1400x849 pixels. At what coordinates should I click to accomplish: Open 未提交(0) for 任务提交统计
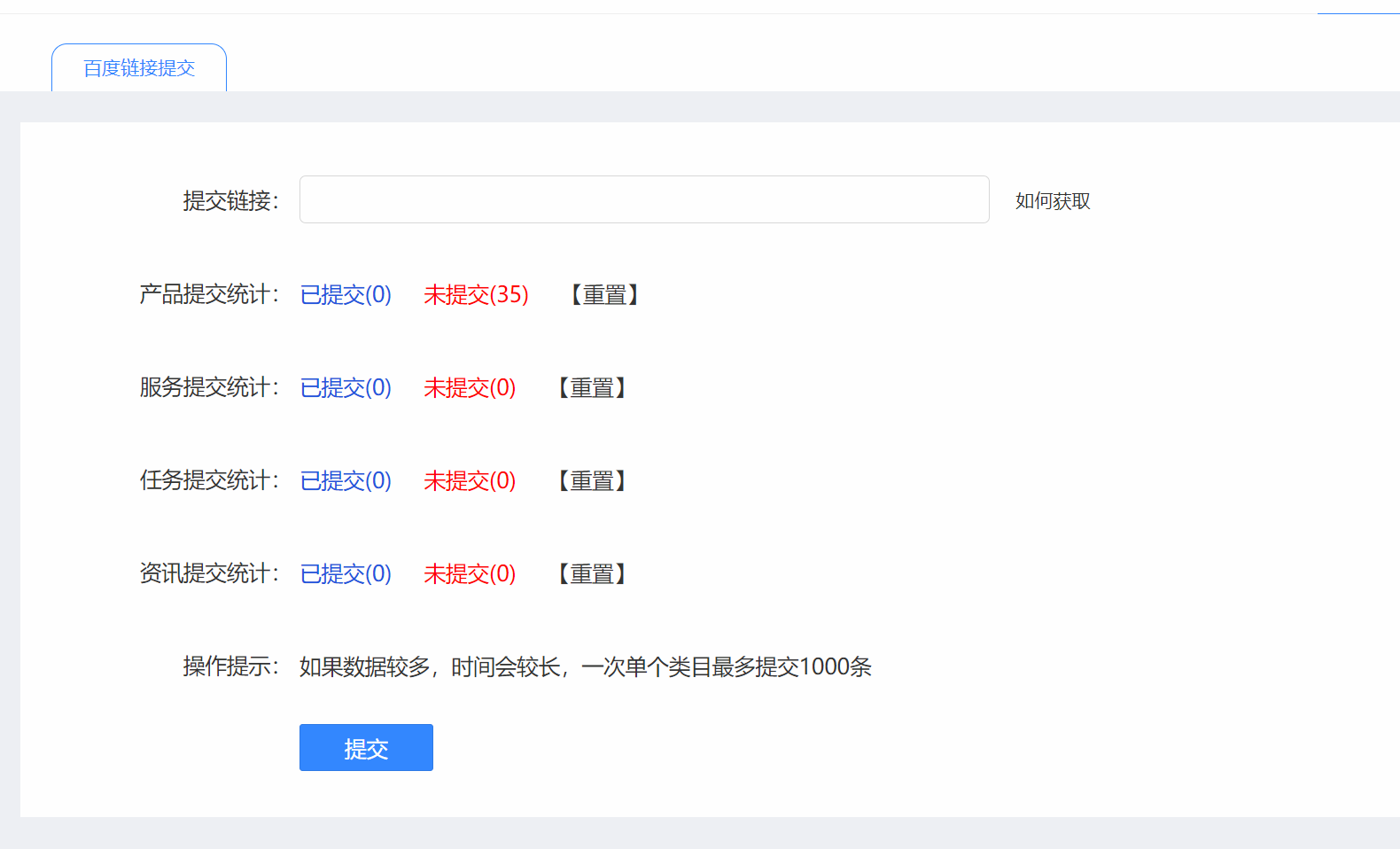tap(470, 480)
